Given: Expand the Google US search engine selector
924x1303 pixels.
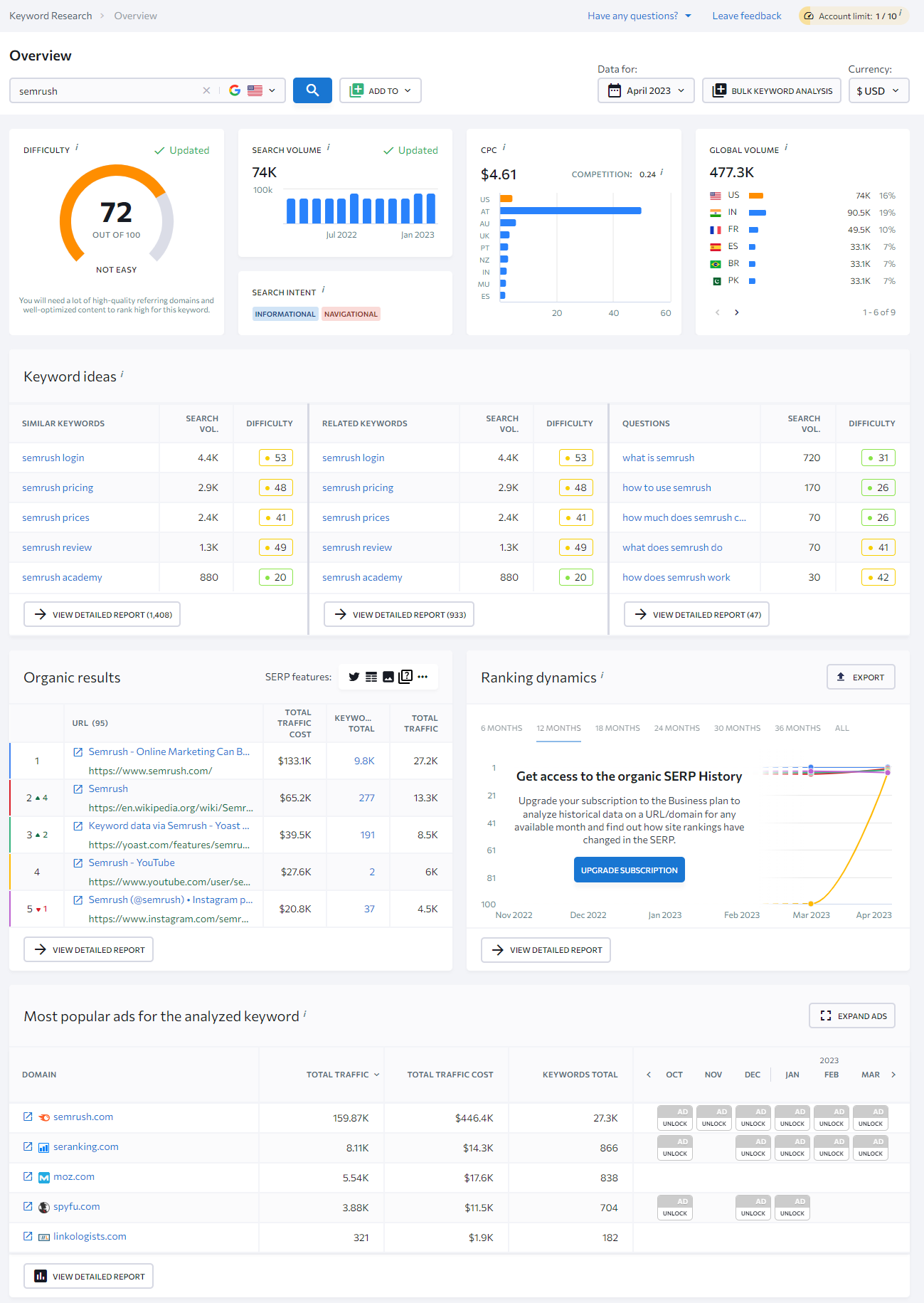Looking at the screenshot, I should point(253,90).
